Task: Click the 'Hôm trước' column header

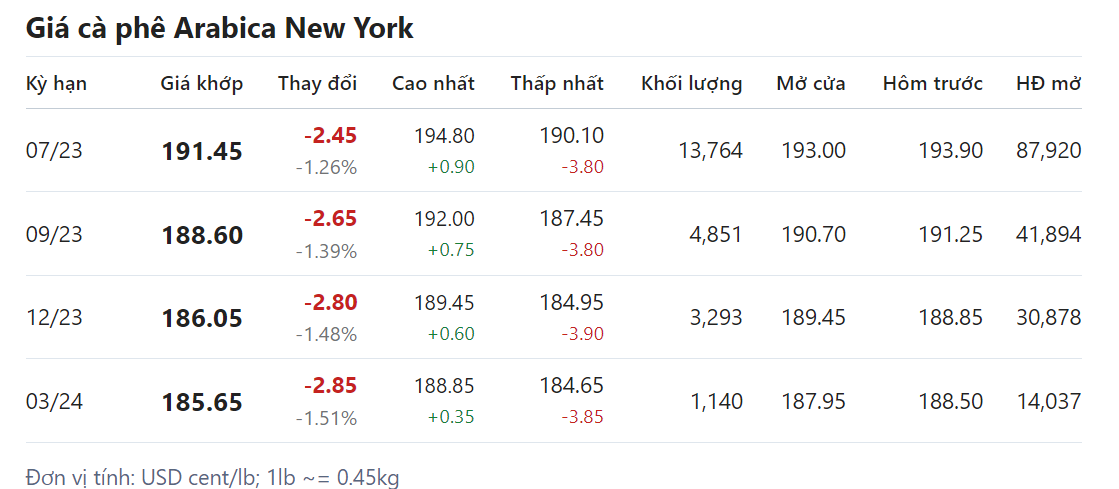Action: click(932, 84)
